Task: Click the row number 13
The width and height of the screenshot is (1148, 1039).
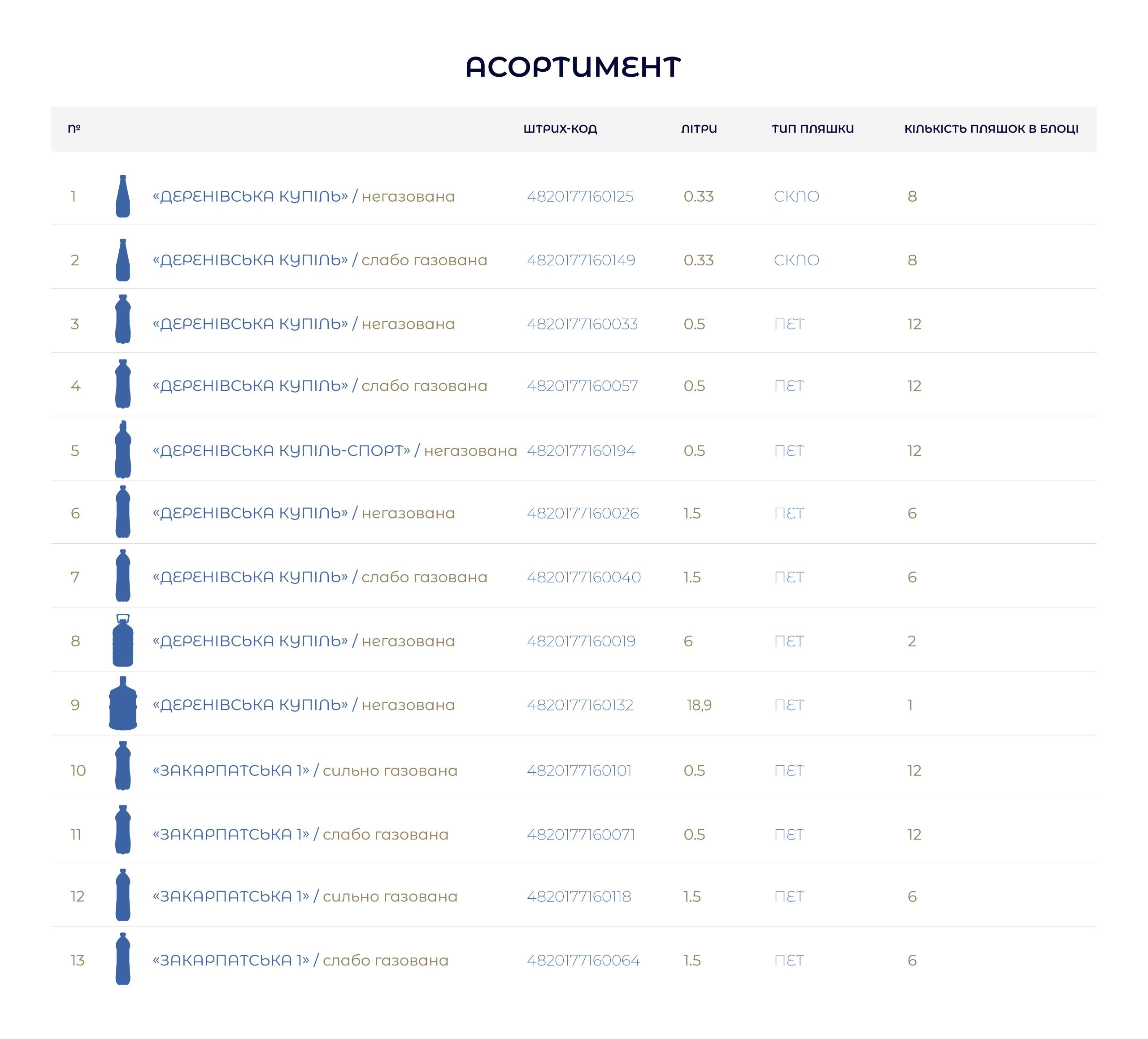Action: click(78, 961)
